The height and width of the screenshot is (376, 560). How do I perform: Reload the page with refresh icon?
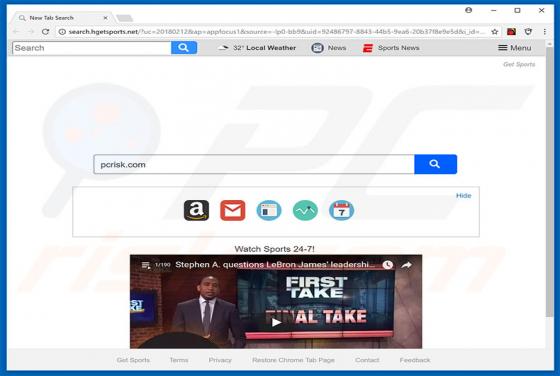click(x=45, y=31)
